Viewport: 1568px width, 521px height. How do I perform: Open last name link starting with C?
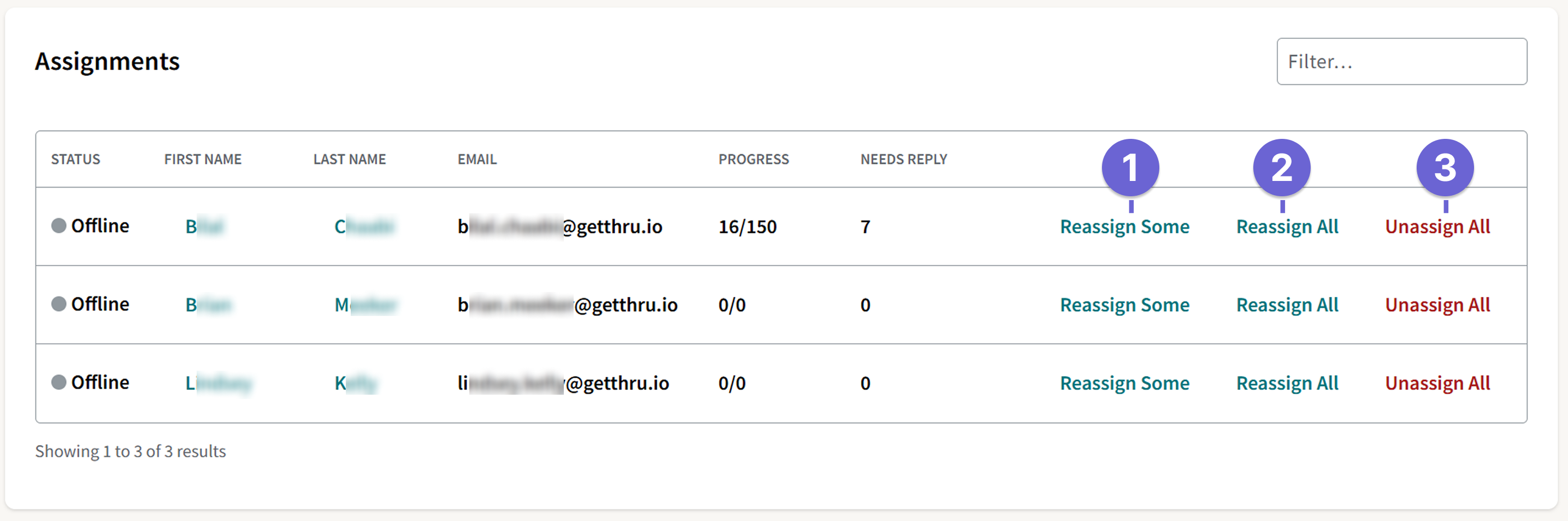tap(364, 227)
